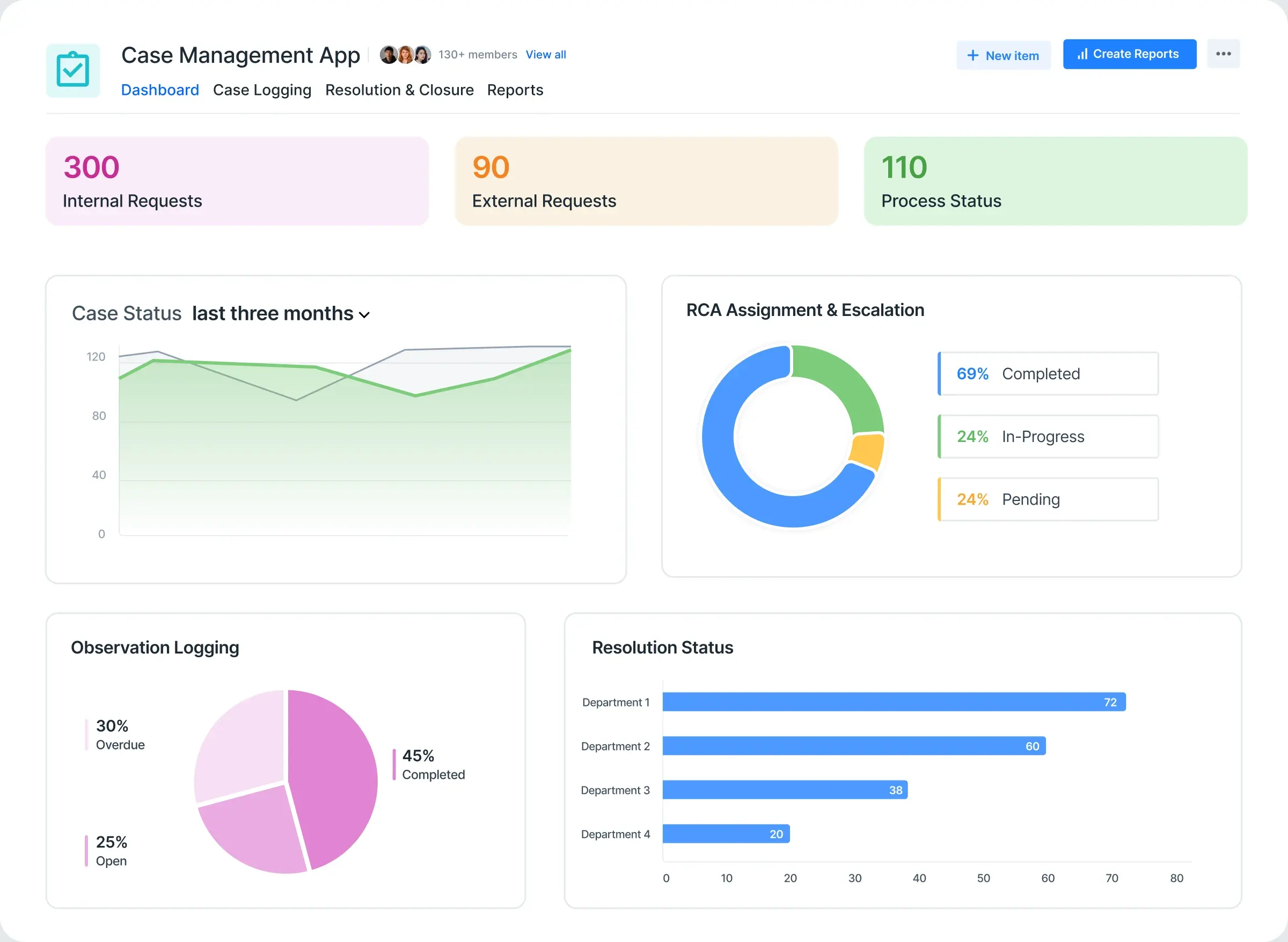Click the plus icon in New item

(x=972, y=55)
